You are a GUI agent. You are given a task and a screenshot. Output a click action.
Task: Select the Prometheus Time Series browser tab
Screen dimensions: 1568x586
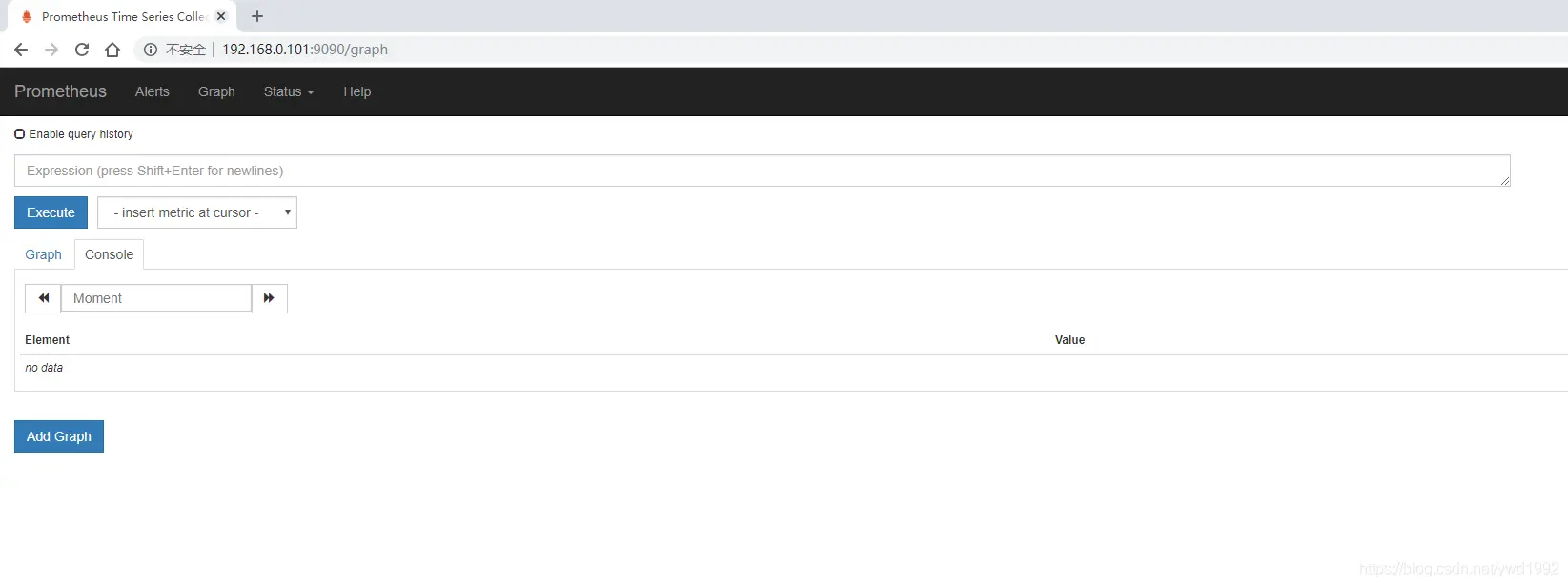(x=123, y=16)
